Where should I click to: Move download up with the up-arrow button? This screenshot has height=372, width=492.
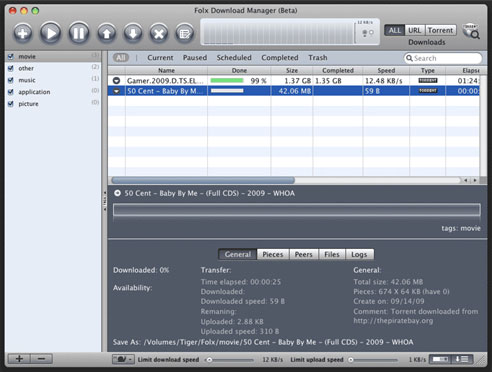[107, 33]
